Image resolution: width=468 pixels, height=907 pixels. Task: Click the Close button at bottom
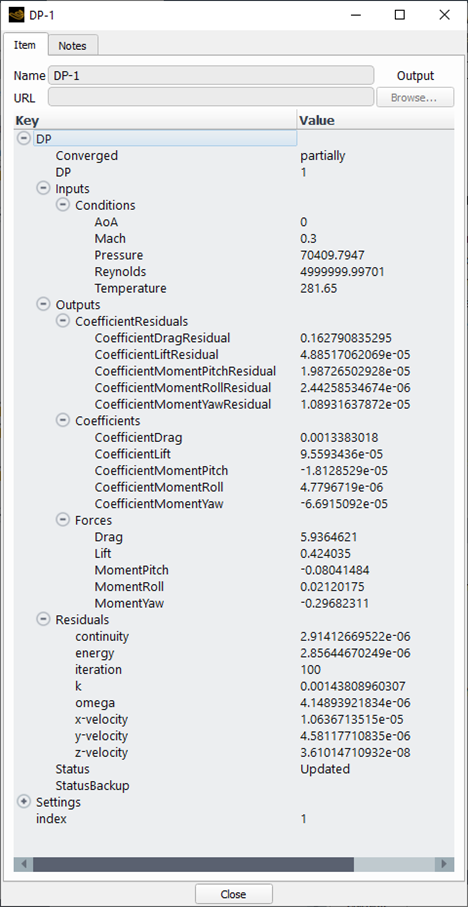coord(234,894)
